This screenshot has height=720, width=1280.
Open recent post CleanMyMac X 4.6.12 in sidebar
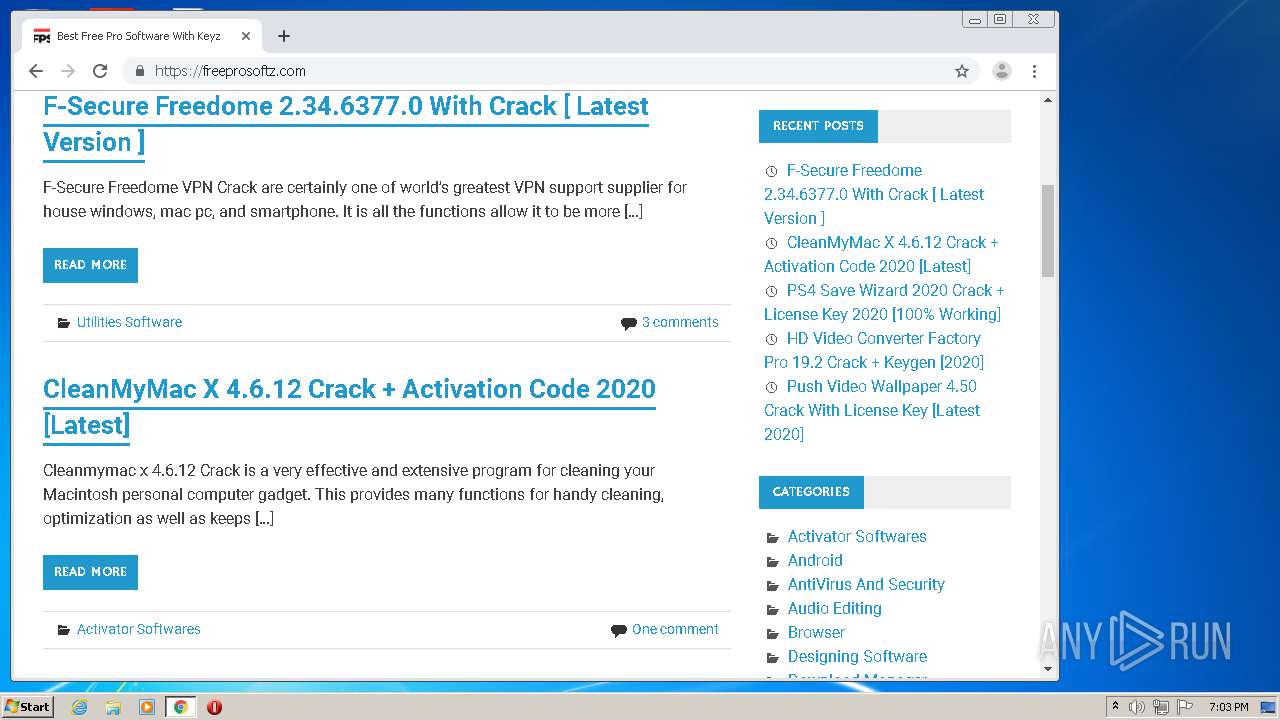(881, 254)
